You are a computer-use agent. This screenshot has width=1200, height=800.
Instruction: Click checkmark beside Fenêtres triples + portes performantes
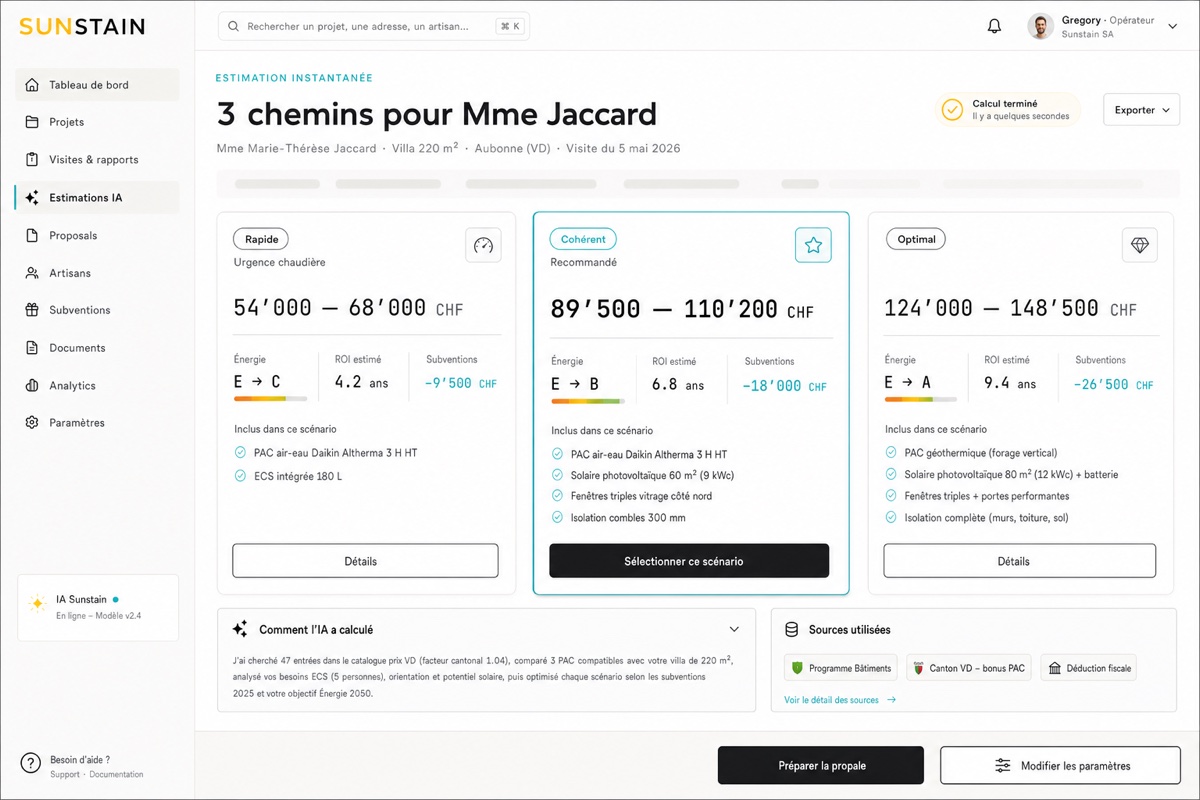891,496
